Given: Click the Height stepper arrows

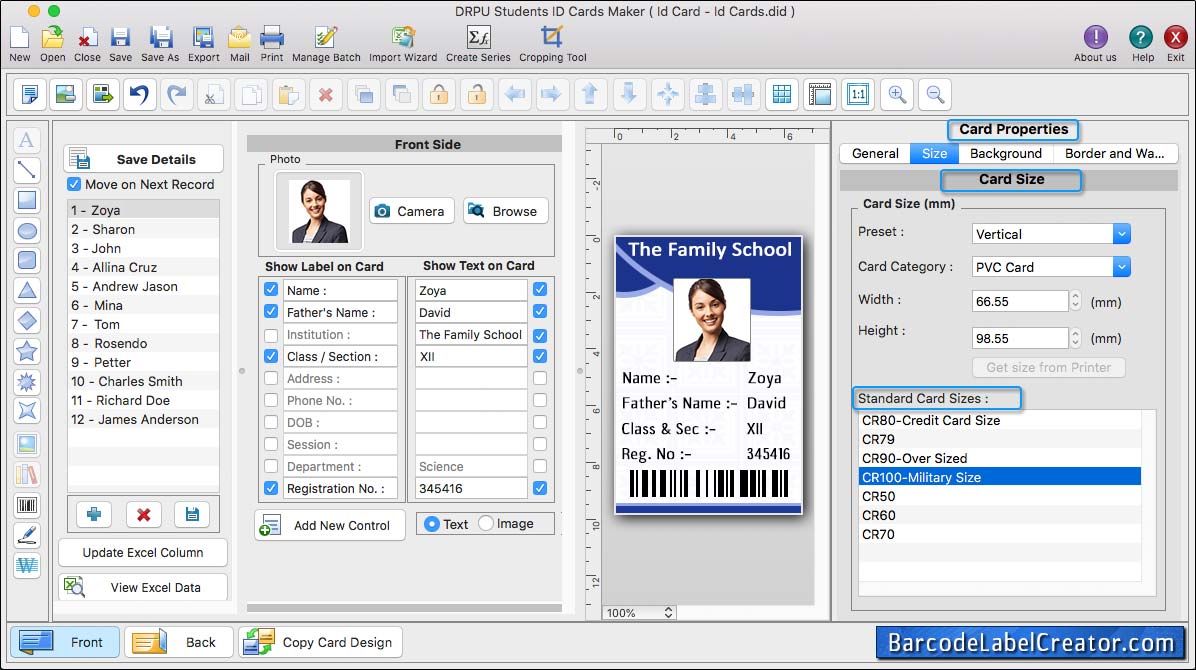Looking at the screenshot, I should [x=1075, y=338].
